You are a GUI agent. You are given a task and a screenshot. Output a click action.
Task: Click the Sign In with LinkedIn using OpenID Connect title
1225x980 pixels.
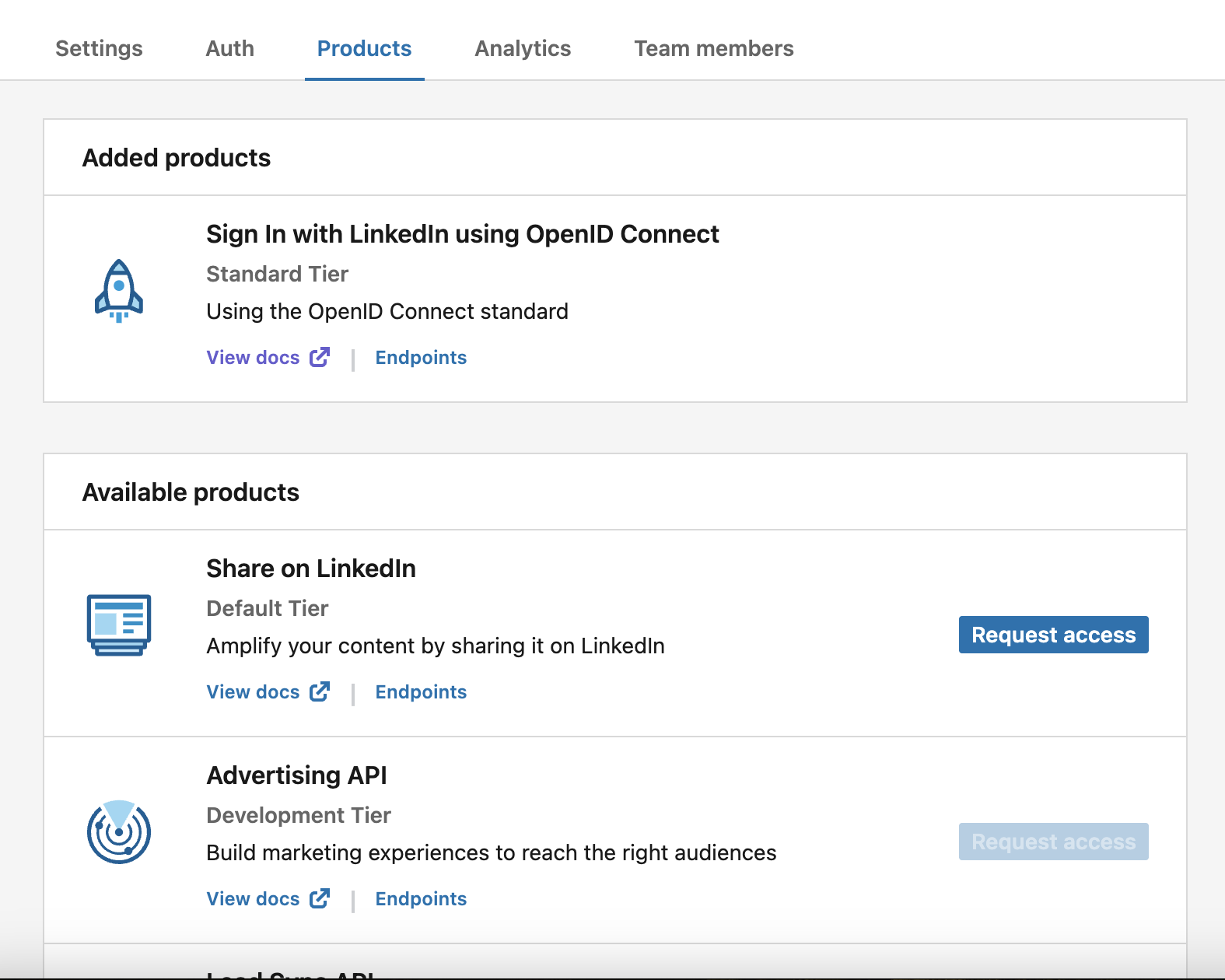tap(462, 234)
